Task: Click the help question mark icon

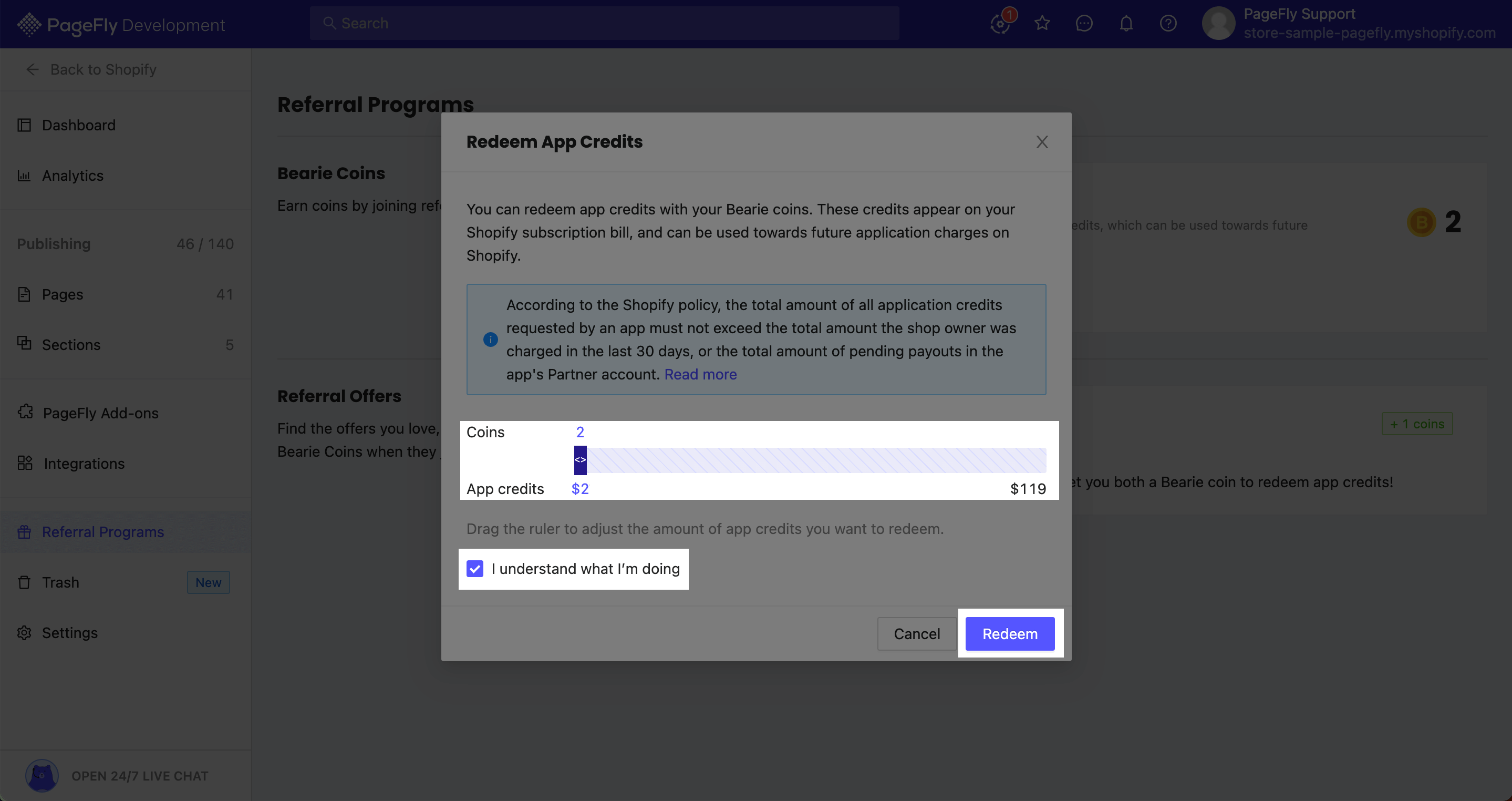Action: 1168,23
